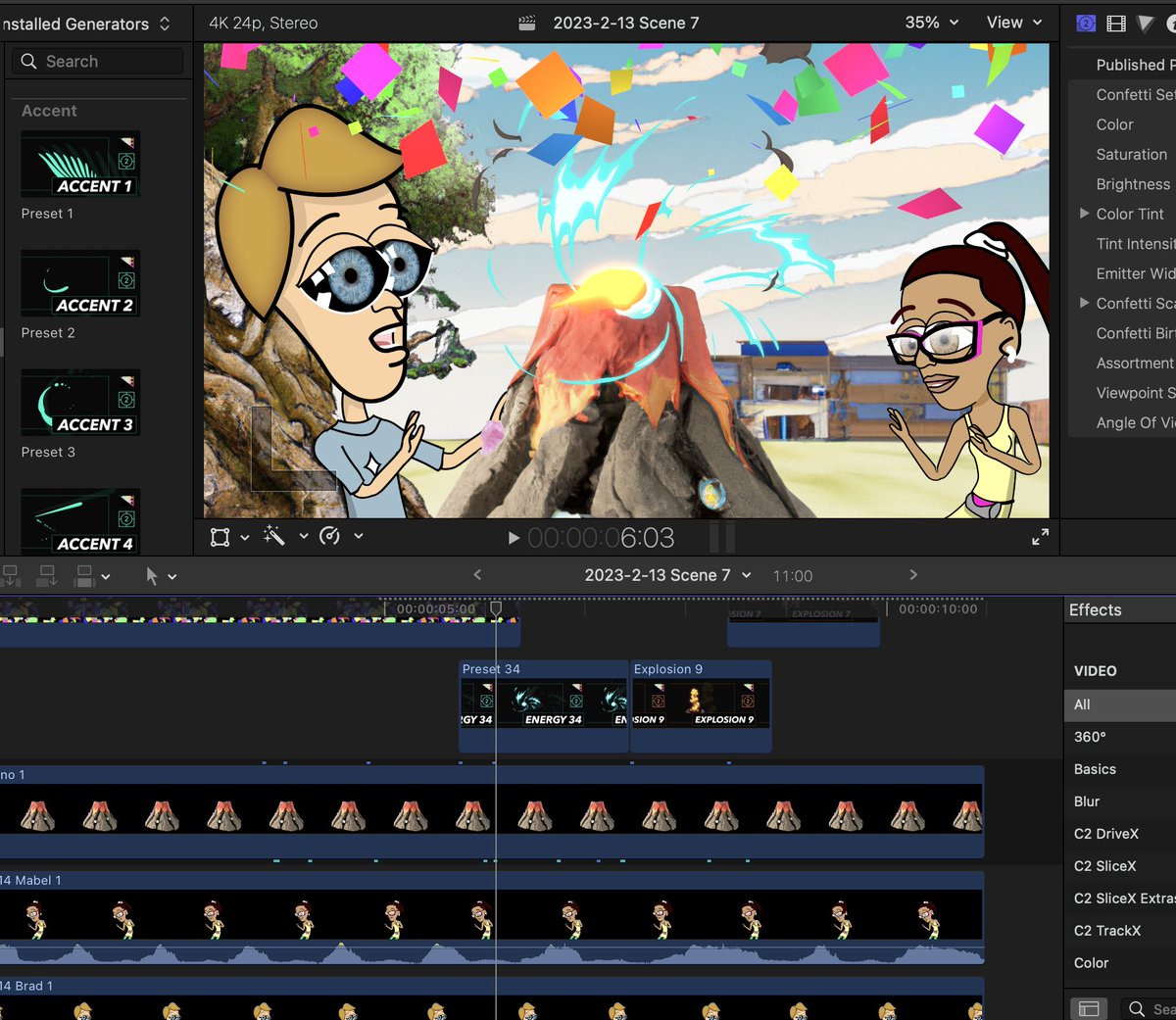Click inside the generators Search field
The height and width of the screenshot is (1020, 1176).
(98, 60)
